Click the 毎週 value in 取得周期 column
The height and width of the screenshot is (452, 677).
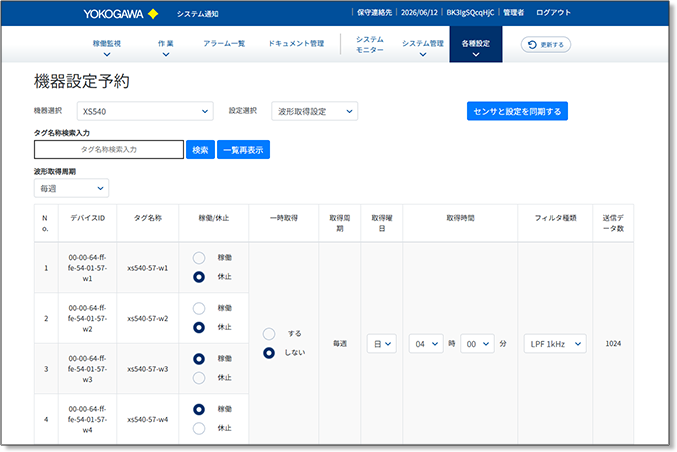click(340, 344)
